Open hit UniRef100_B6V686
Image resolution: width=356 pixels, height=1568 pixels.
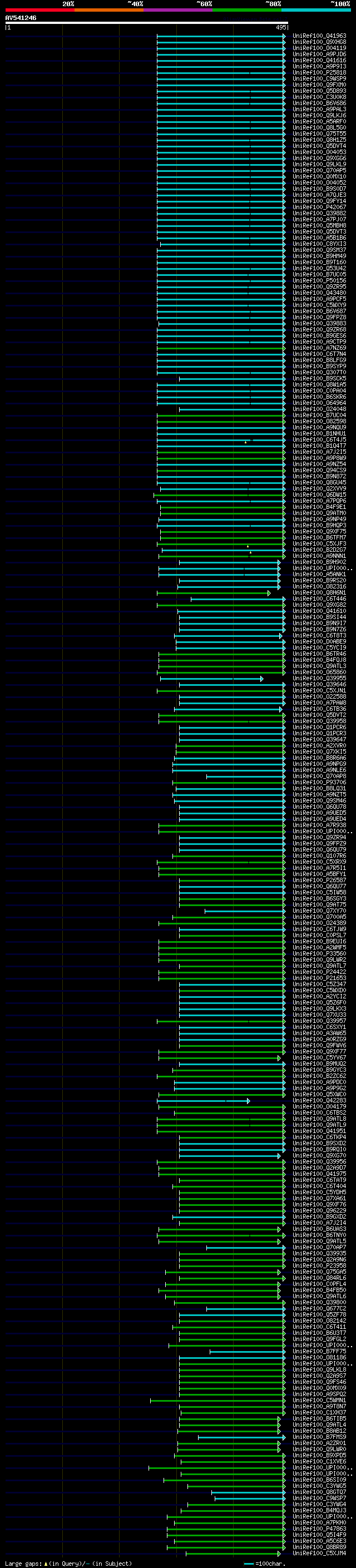point(319,103)
